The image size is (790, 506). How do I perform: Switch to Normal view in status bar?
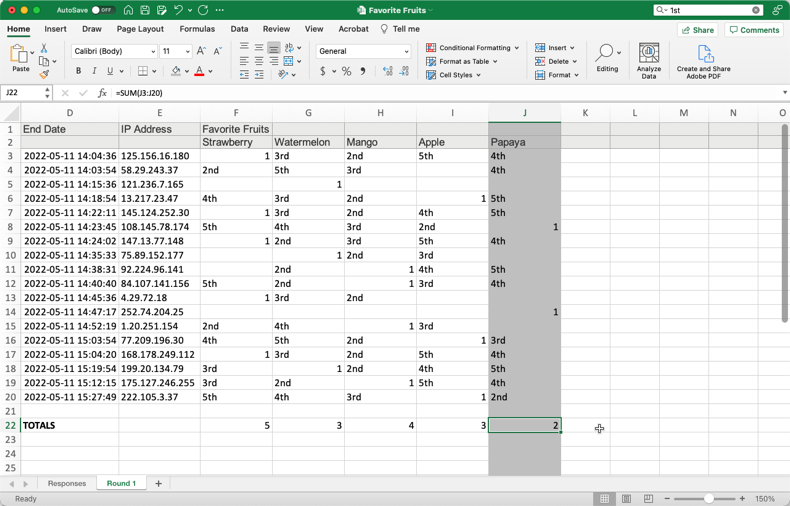coord(604,498)
